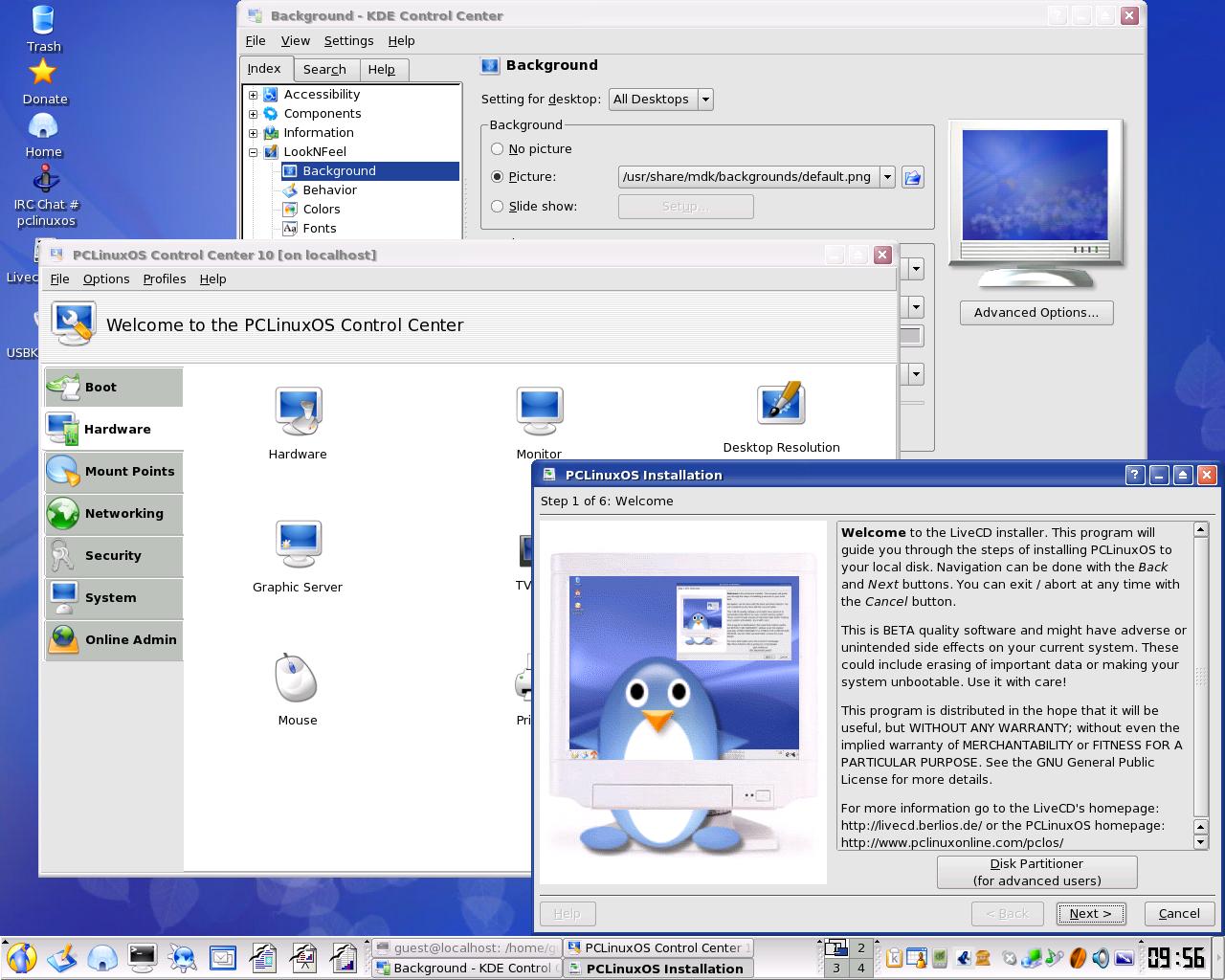The image size is (1225, 980).
Task: Launch the terminal from the panel
Action: point(143,957)
